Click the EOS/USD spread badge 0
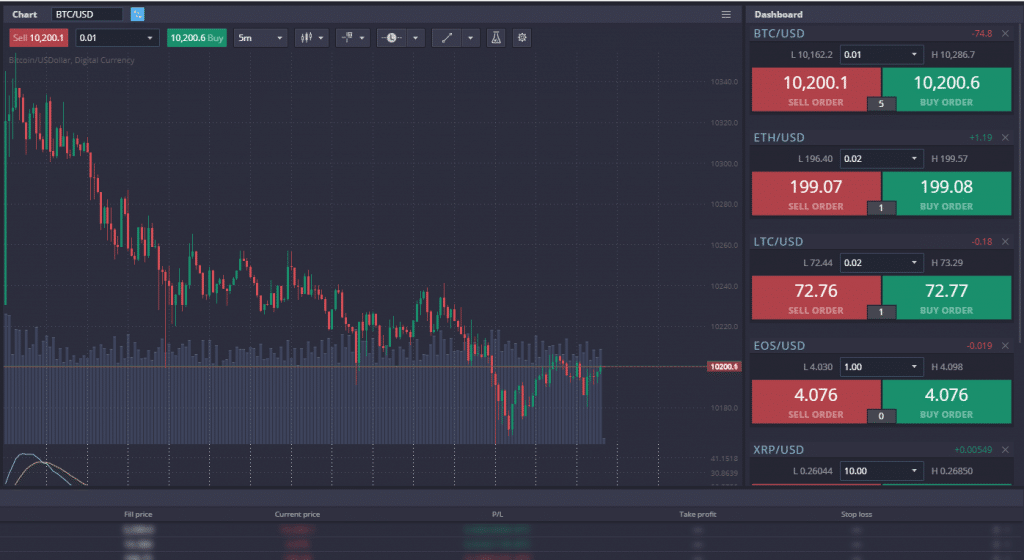 tap(881, 416)
